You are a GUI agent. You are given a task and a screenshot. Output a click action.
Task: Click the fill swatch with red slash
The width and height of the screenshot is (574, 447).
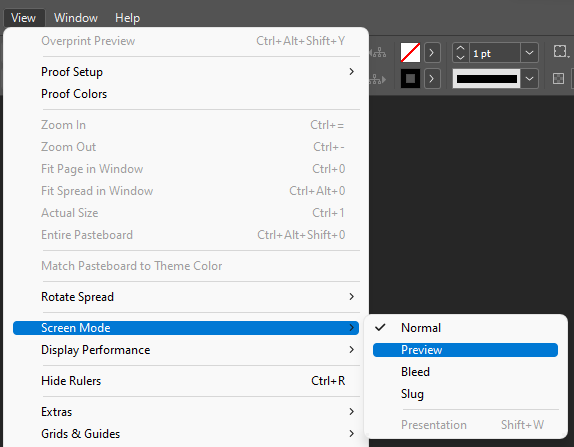tap(410, 53)
